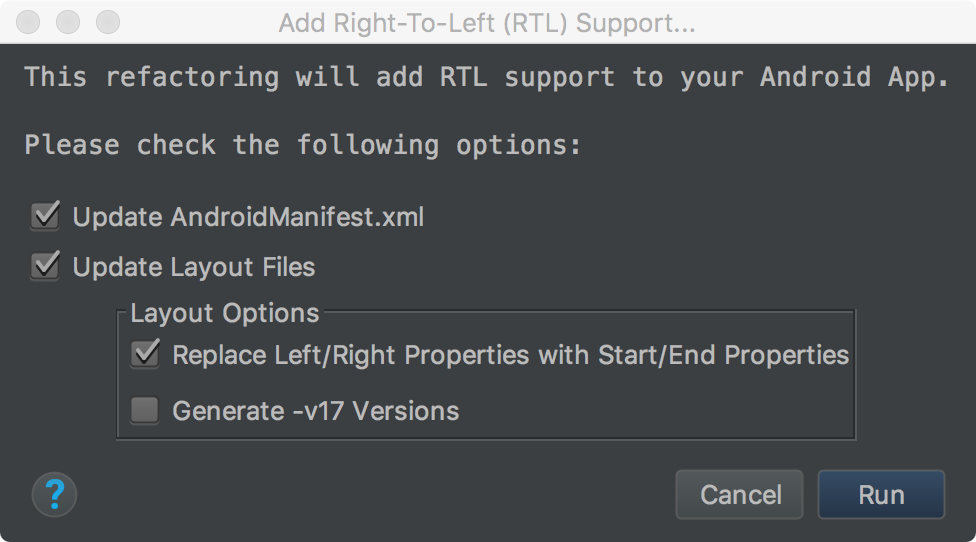Click the "Generate -v17 Versions" label text

click(315, 411)
